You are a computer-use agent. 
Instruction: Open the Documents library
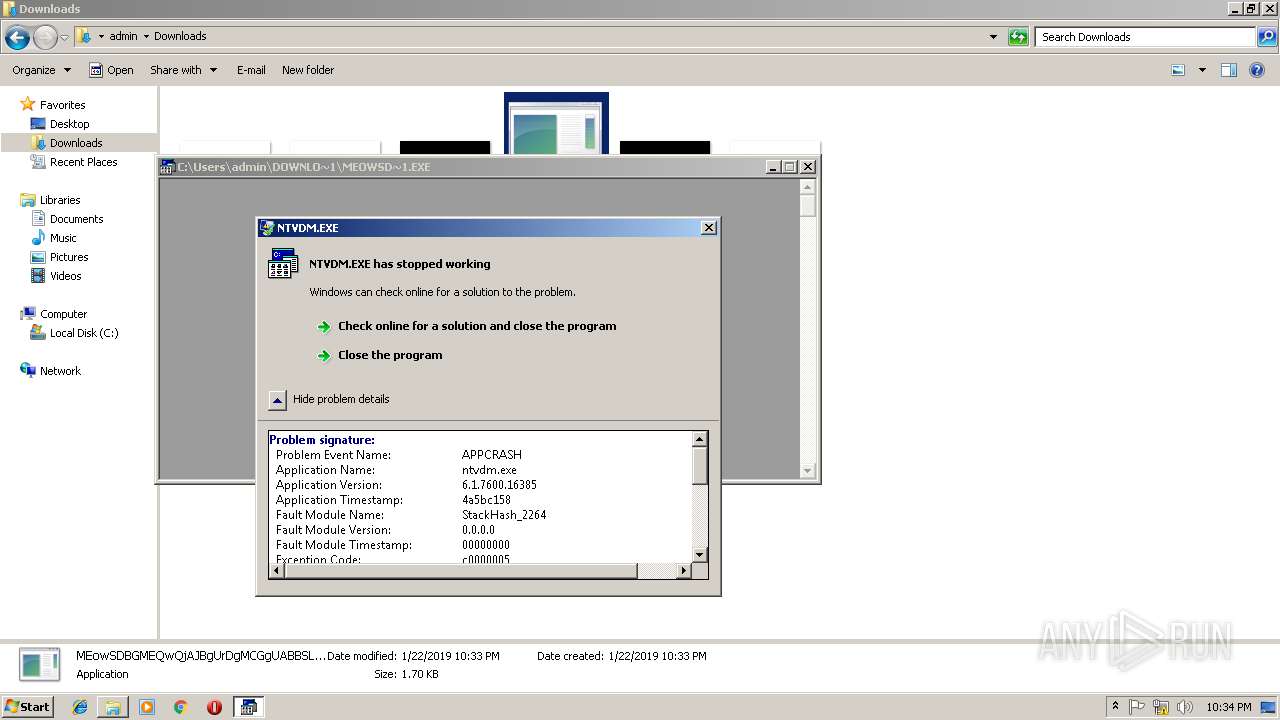point(76,219)
